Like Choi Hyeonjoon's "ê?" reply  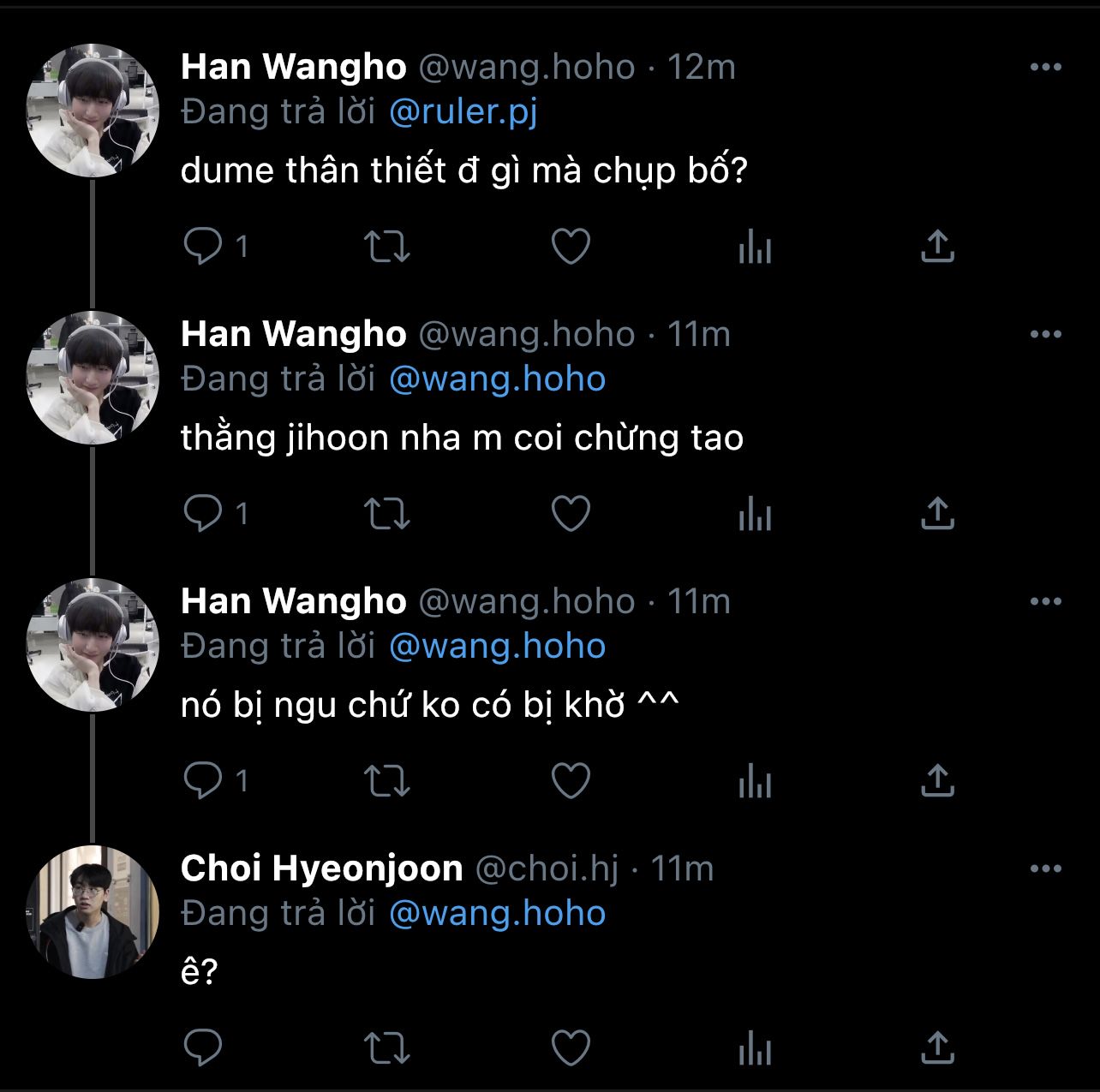pos(571,1048)
